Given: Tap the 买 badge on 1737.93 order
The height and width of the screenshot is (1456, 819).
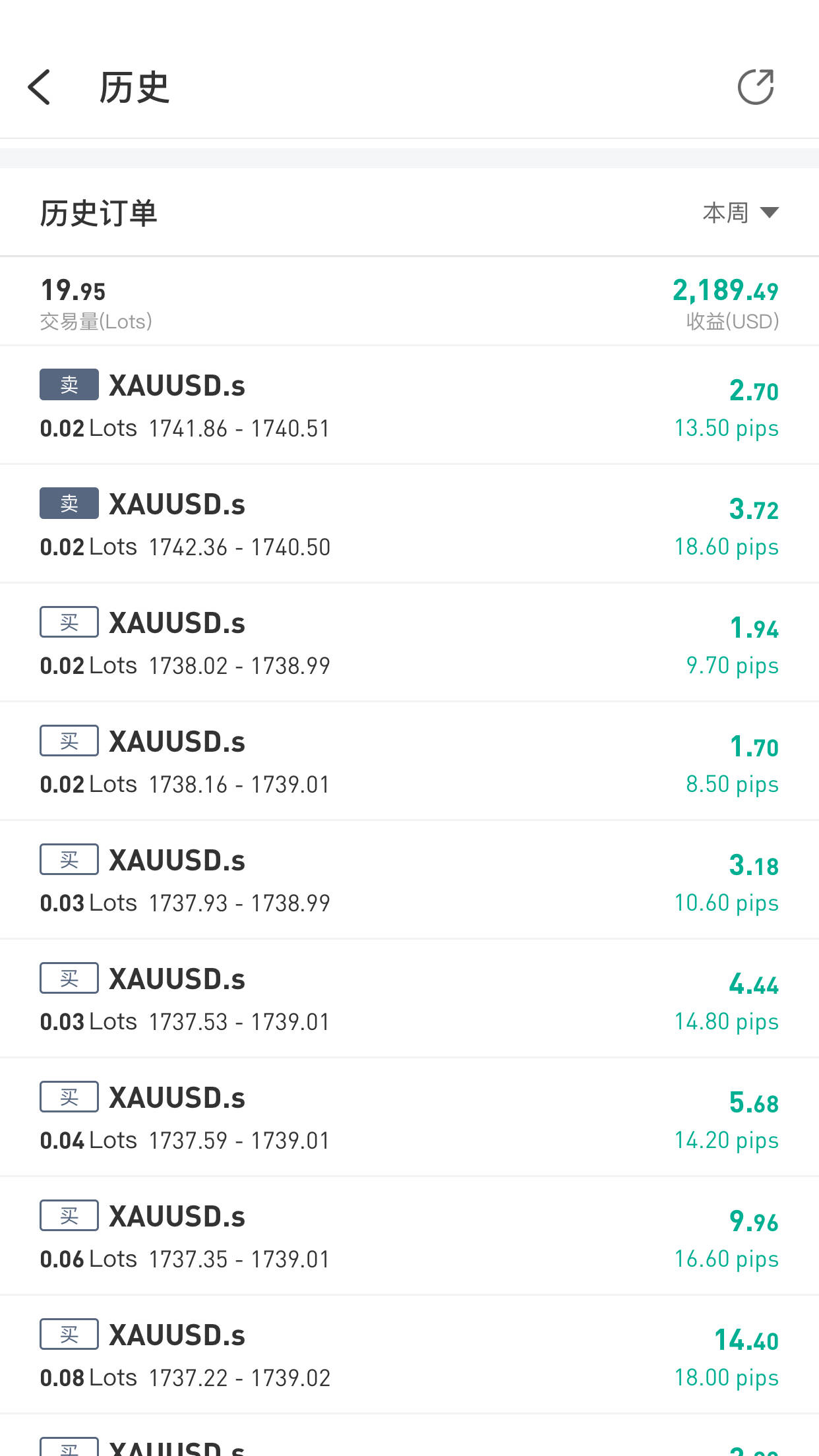Looking at the screenshot, I should pos(69,859).
